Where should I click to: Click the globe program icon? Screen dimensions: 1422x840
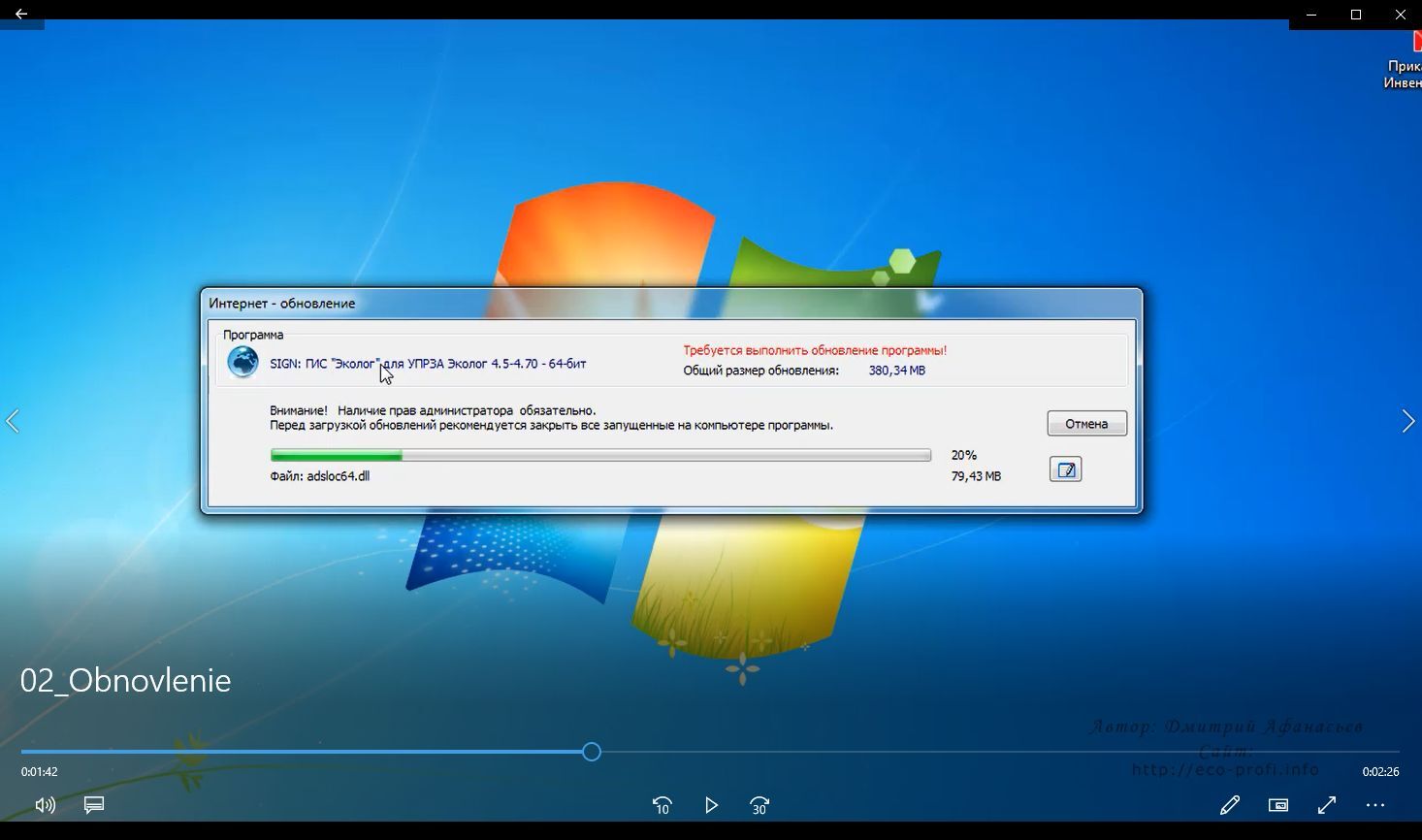242,362
